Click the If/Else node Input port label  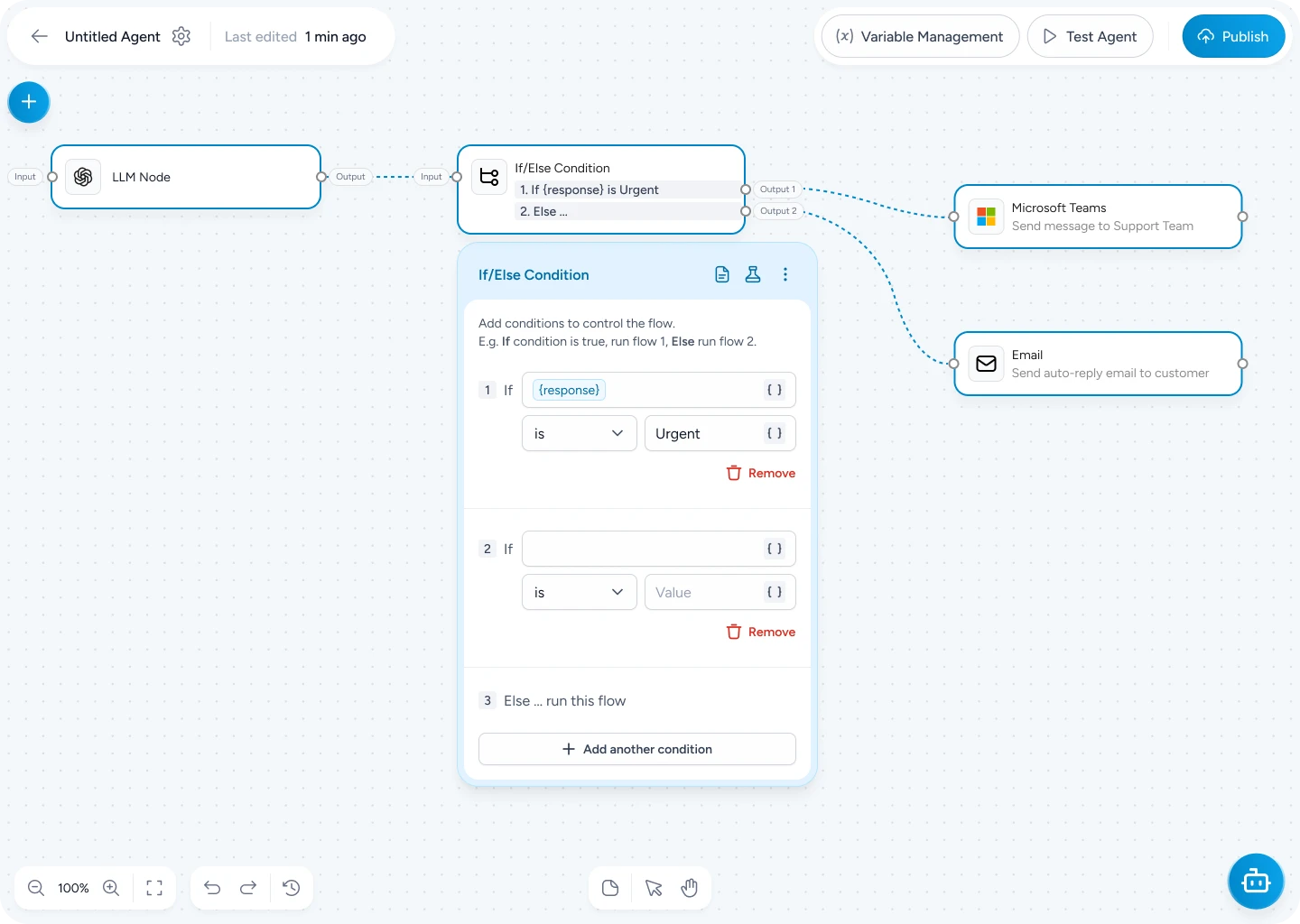[432, 177]
